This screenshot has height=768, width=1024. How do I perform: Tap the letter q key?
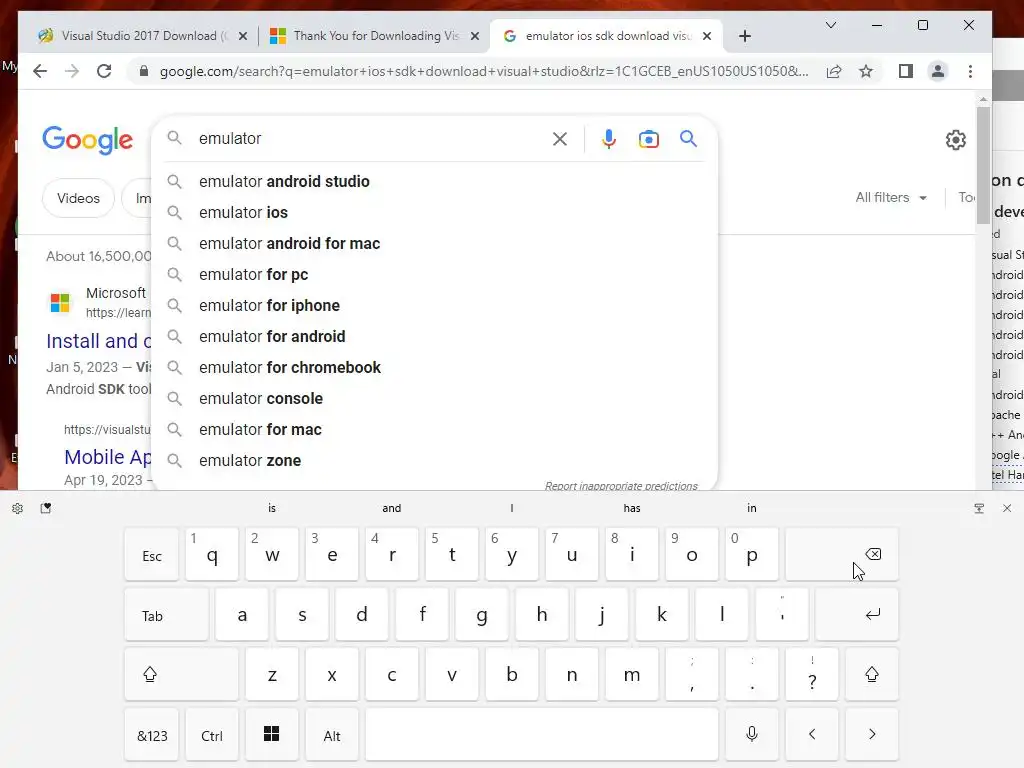coord(212,554)
